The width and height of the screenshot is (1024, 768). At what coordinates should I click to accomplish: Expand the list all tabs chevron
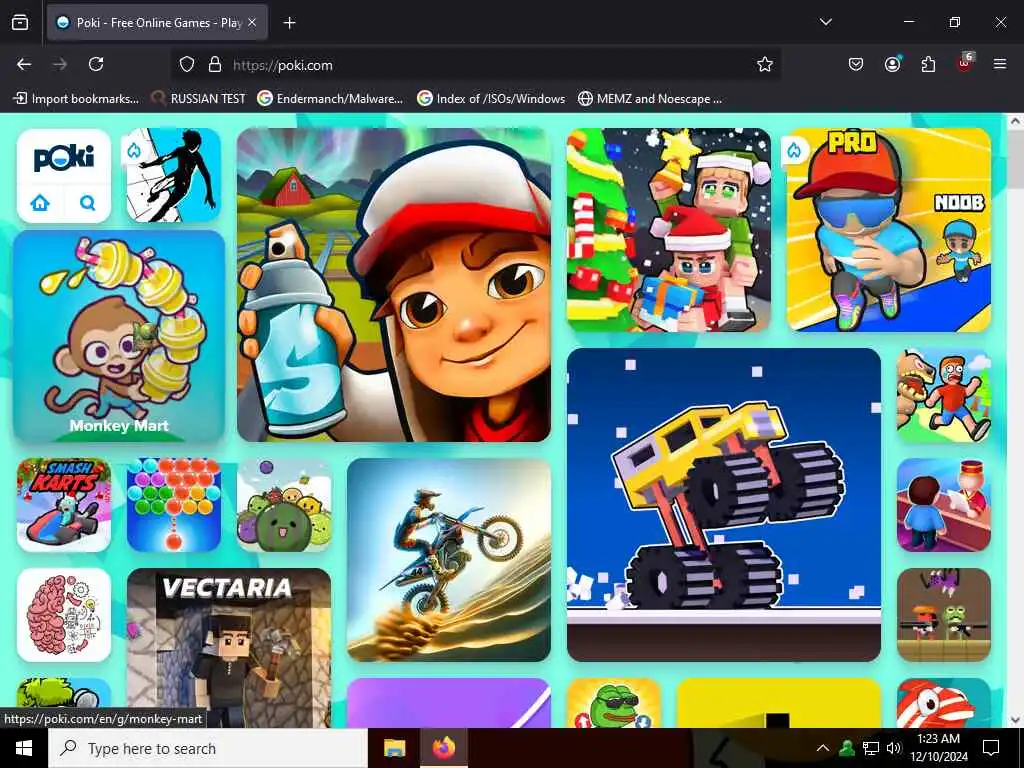click(825, 22)
